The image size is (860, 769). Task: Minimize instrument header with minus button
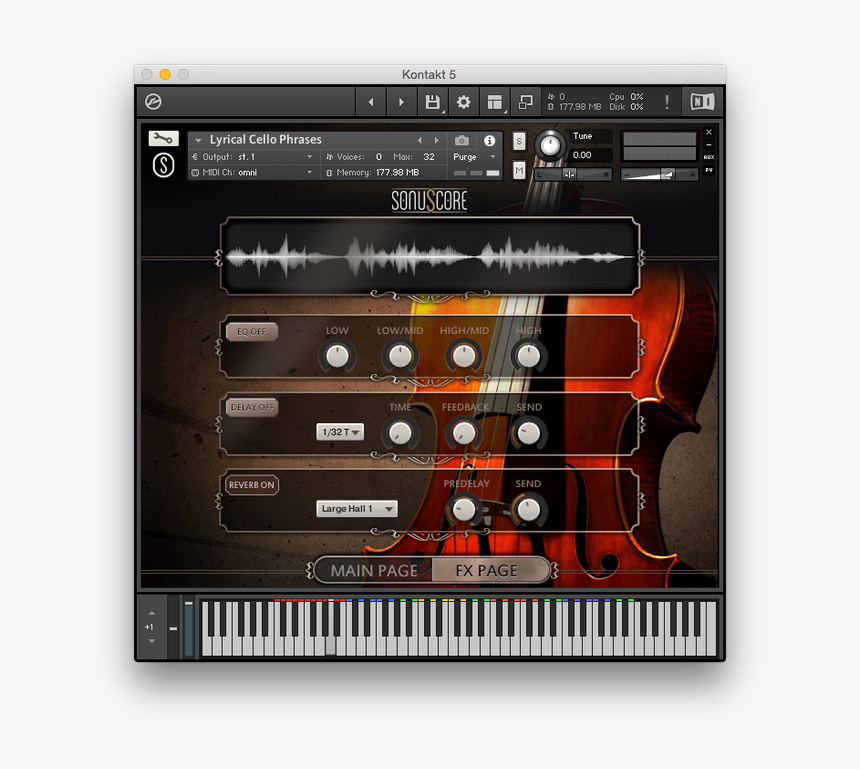pyautogui.click(x=709, y=145)
